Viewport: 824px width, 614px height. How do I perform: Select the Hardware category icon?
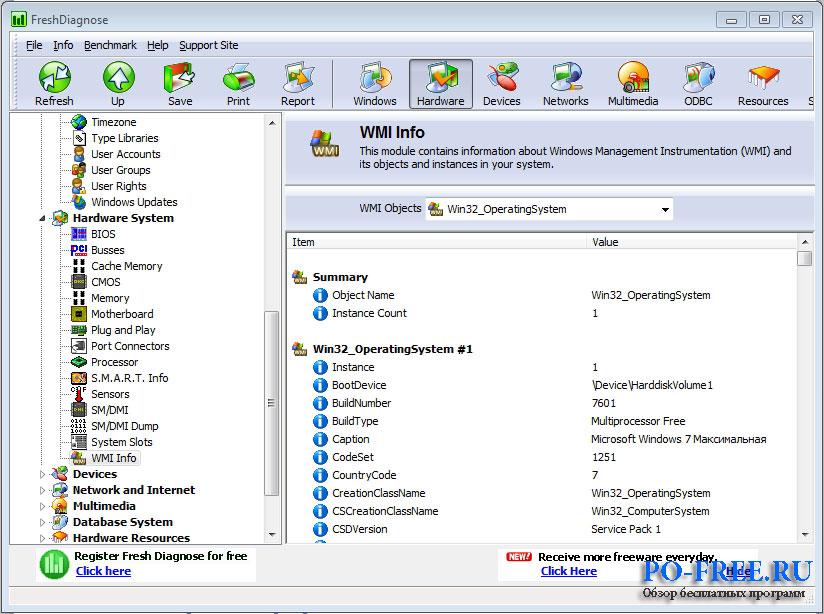pyautogui.click(x=441, y=84)
